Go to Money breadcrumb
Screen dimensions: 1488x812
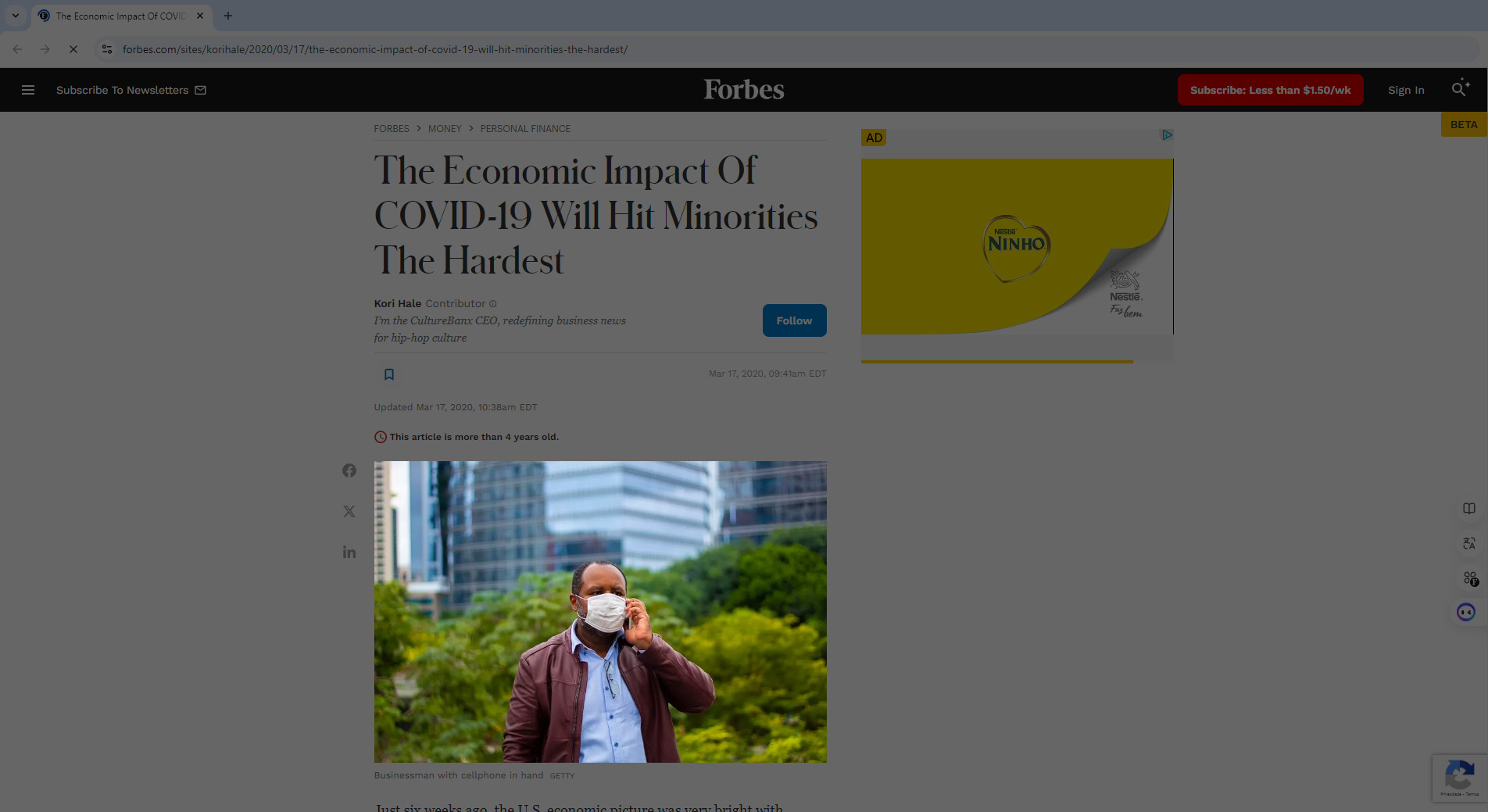[445, 129]
